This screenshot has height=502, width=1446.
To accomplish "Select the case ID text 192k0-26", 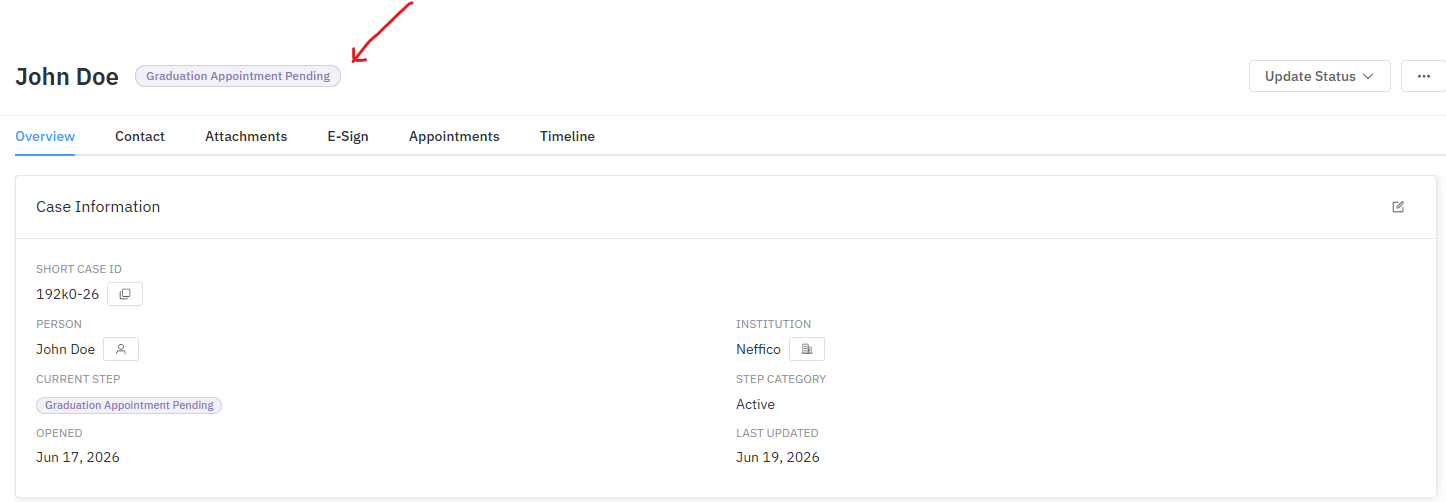I will coord(68,294).
